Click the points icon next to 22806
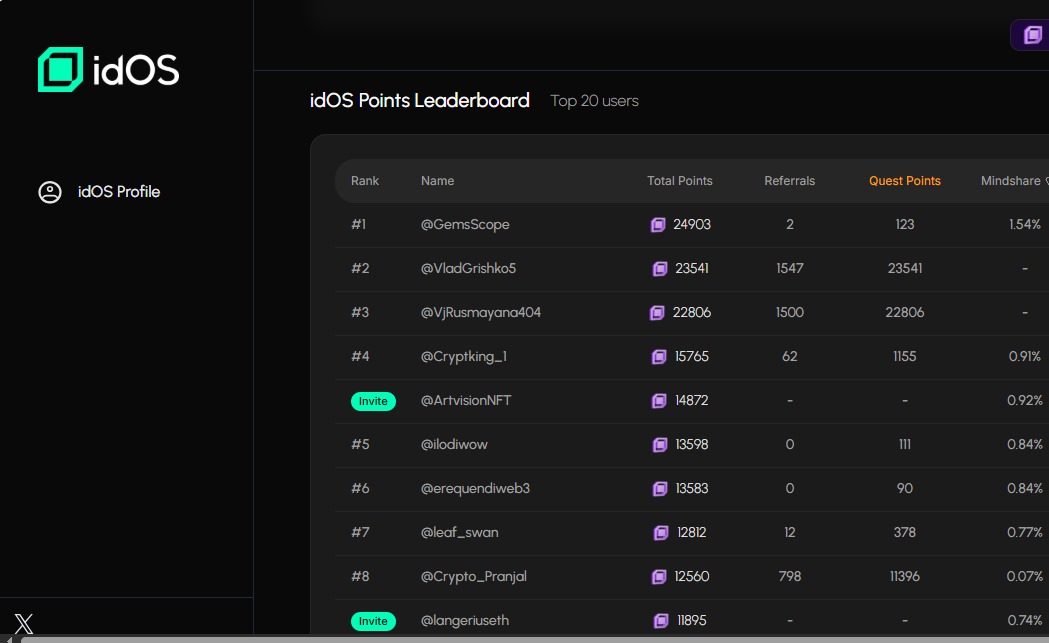The image size is (1049, 643). pyautogui.click(x=657, y=312)
